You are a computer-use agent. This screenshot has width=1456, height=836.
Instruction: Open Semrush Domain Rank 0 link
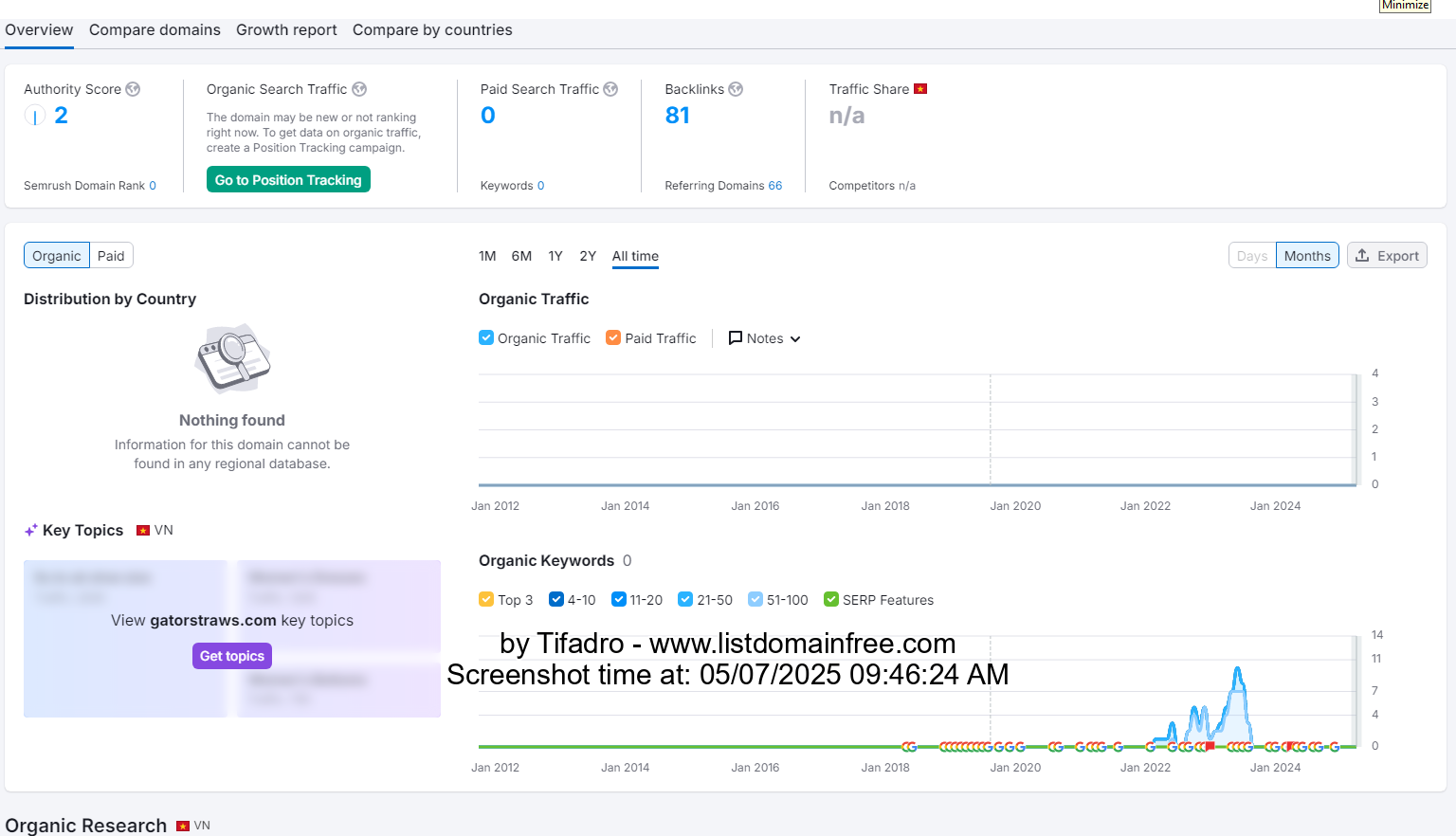tap(153, 186)
